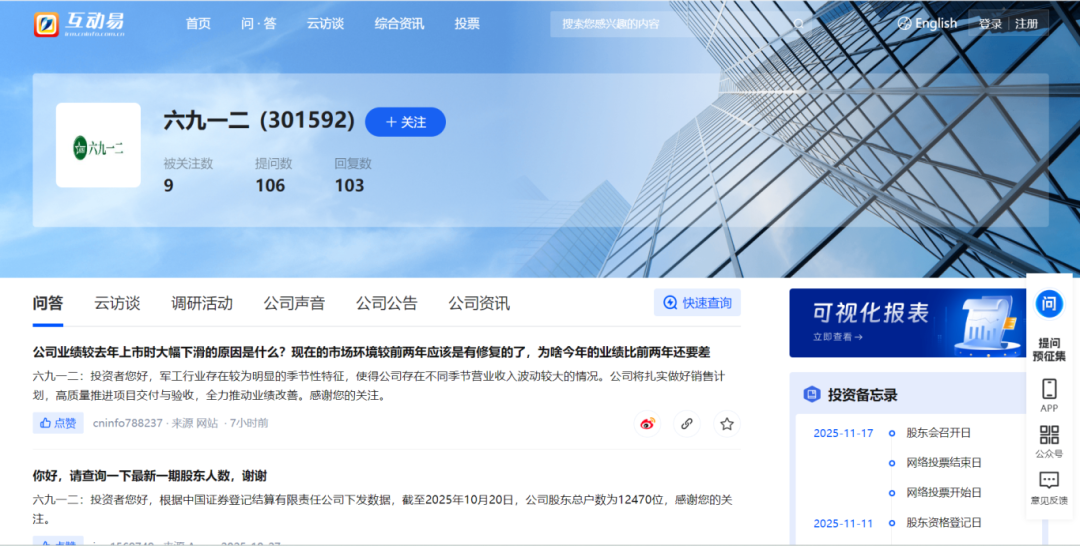Click the 互动易 site logo

(x=79, y=23)
